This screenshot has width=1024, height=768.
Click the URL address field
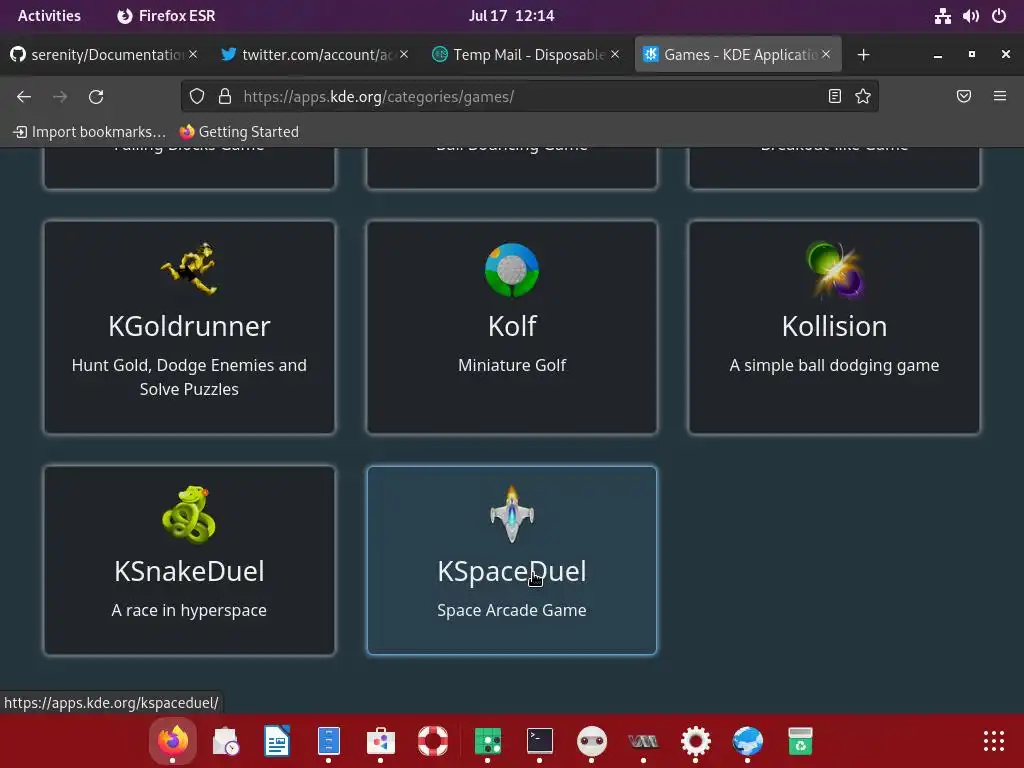[x=529, y=97]
